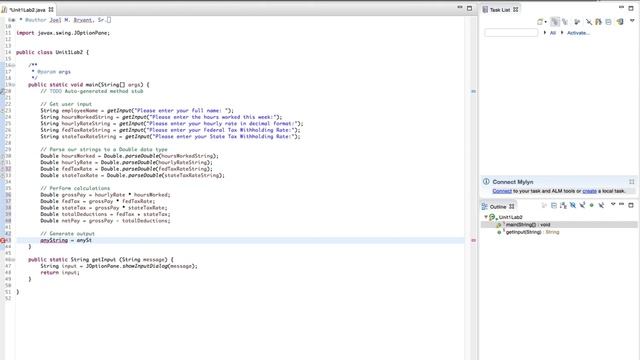
Task: Click the Activate... link
Action: coord(578,33)
